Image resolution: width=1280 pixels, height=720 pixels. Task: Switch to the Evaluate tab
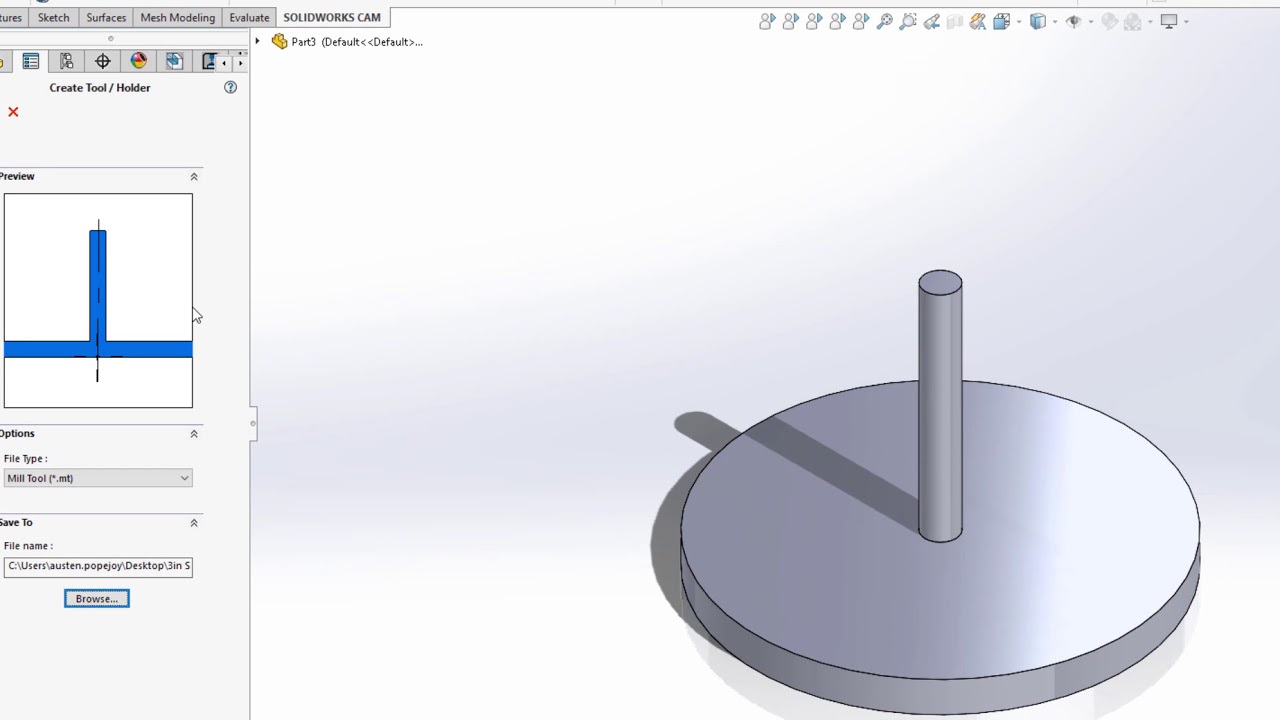pos(249,18)
